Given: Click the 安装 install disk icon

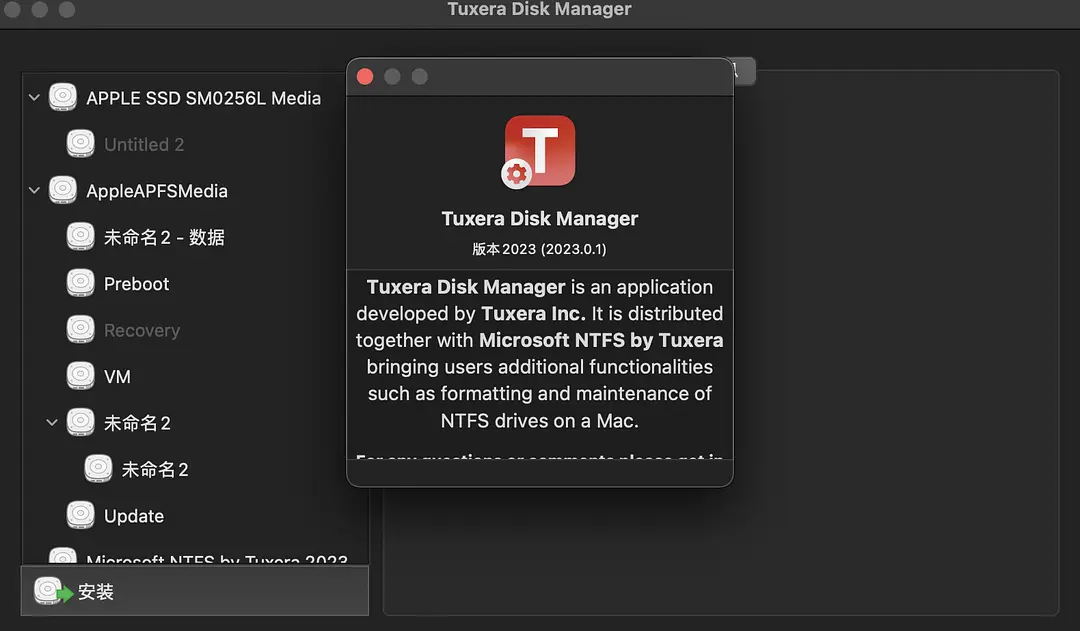Looking at the screenshot, I should (52, 591).
